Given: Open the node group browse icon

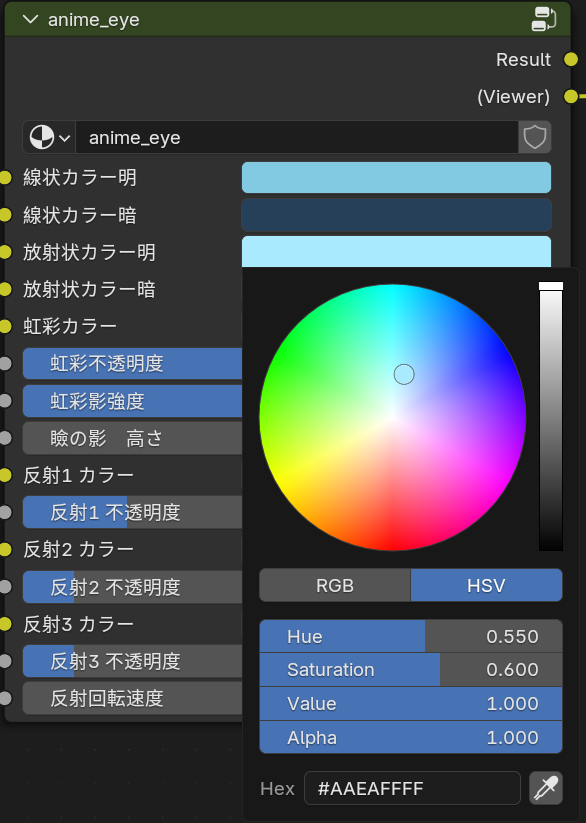Looking at the screenshot, I should pyautogui.click(x=49, y=138).
